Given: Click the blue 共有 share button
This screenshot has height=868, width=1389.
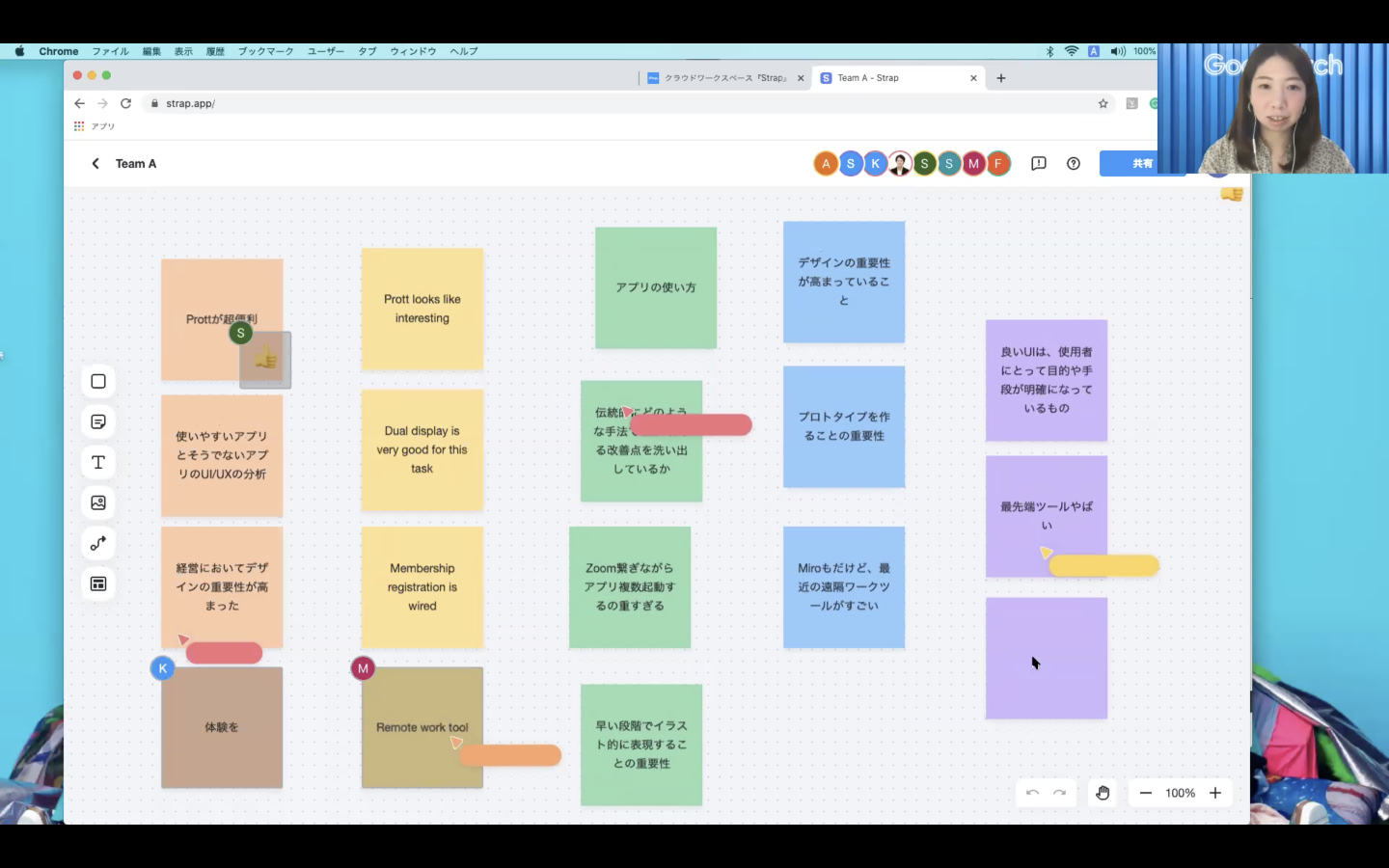Looking at the screenshot, I should point(1142,164).
